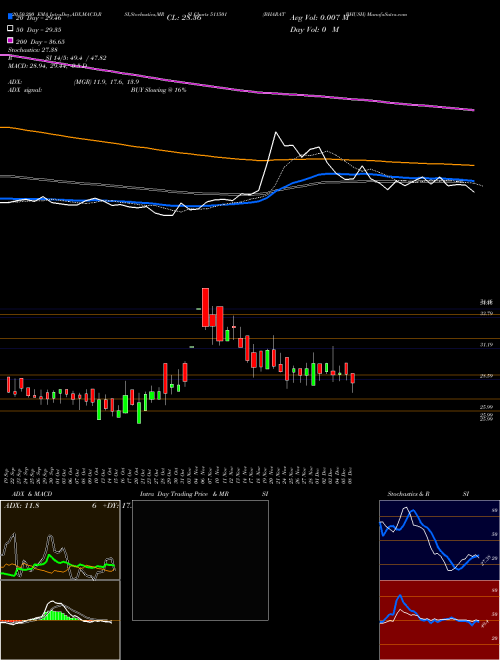Click the last red candlestick on the chart
The height and width of the screenshot is (660, 500).
point(353,378)
